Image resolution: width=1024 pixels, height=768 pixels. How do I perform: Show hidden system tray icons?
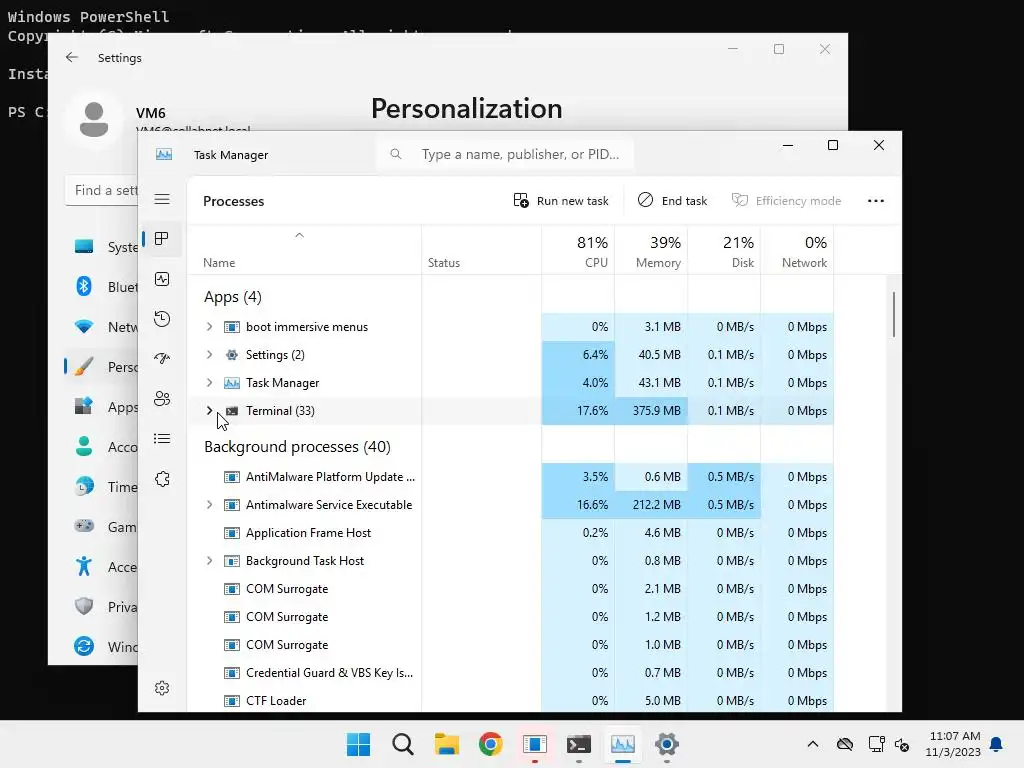coord(812,744)
